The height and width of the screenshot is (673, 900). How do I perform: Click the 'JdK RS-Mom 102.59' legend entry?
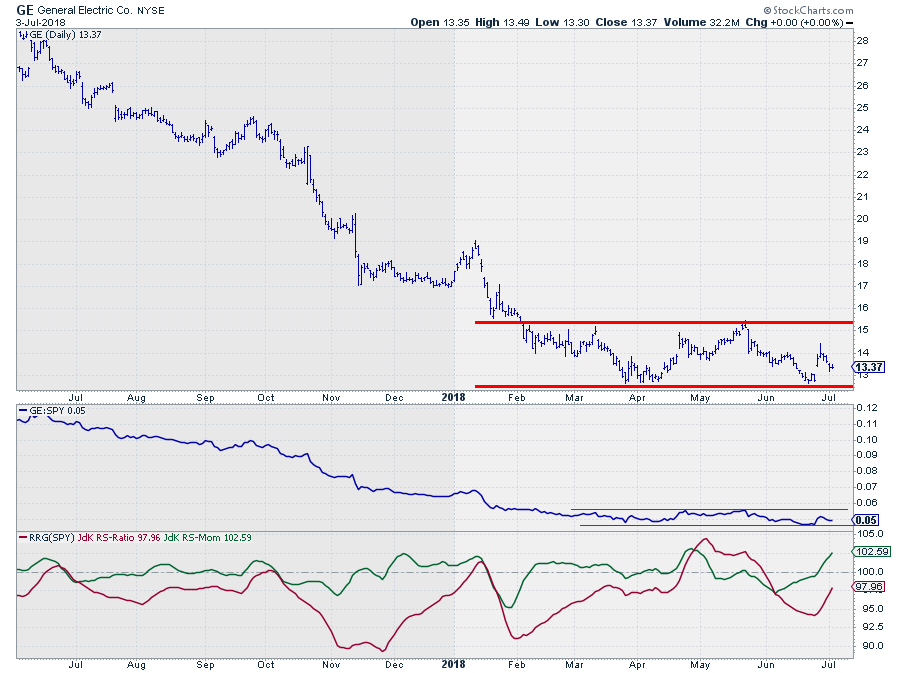point(207,538)
